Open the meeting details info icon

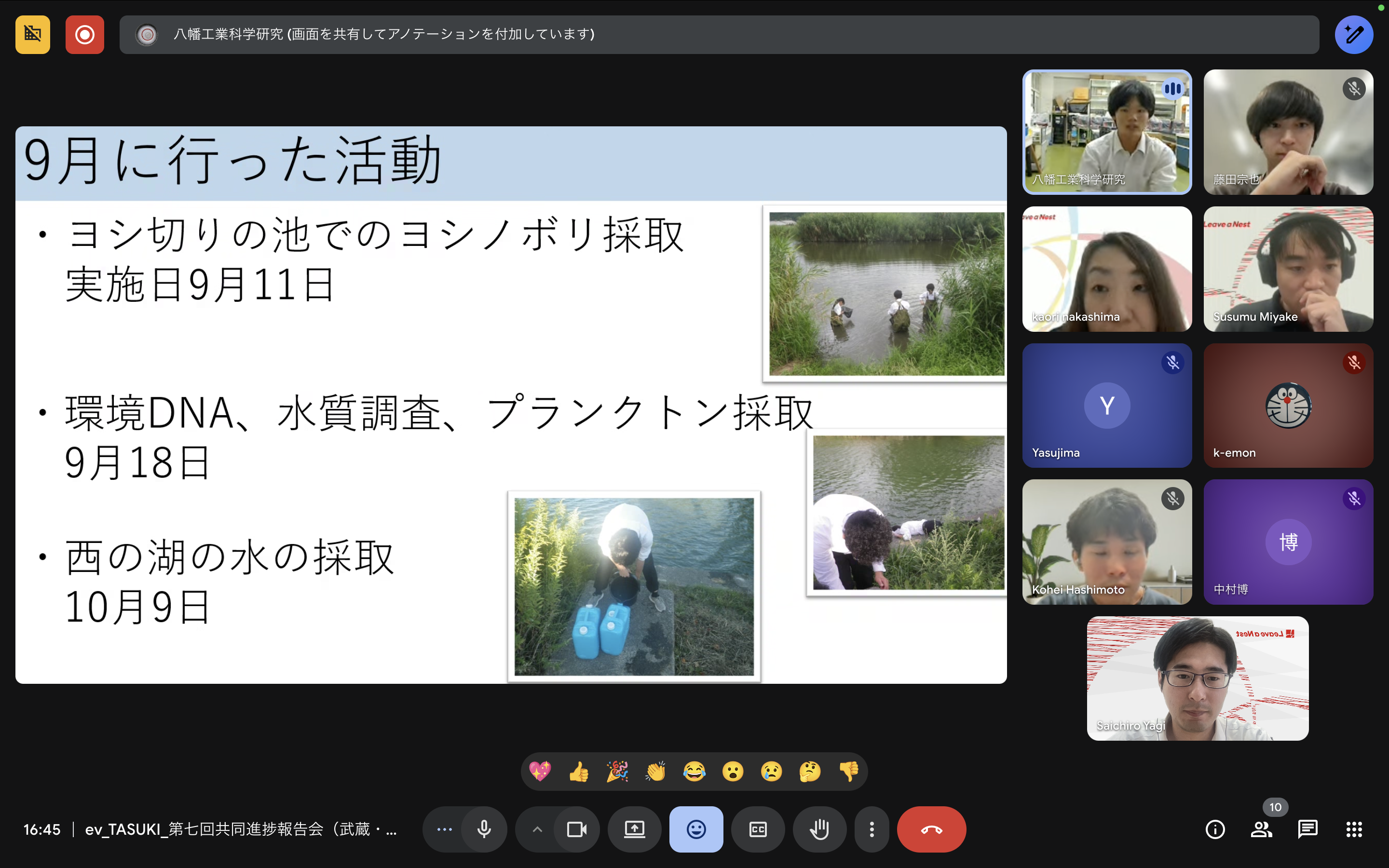1214,829
